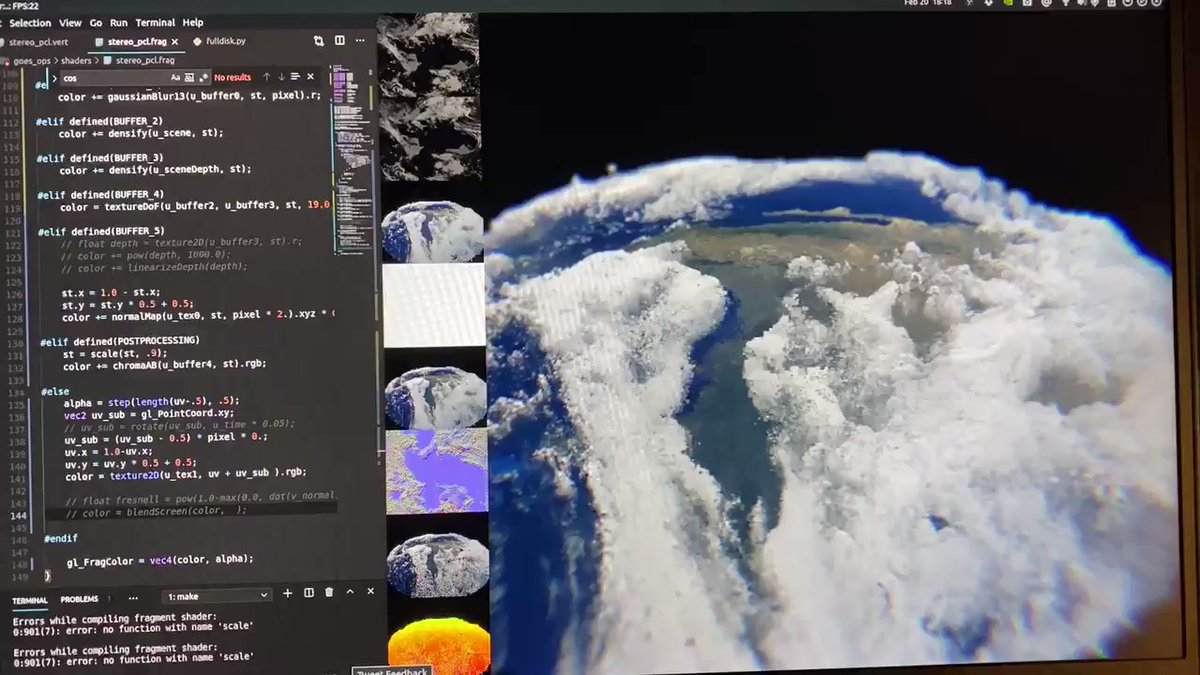
Task: Click the purple normal-map thumbnail
Action: coord(436,472)
